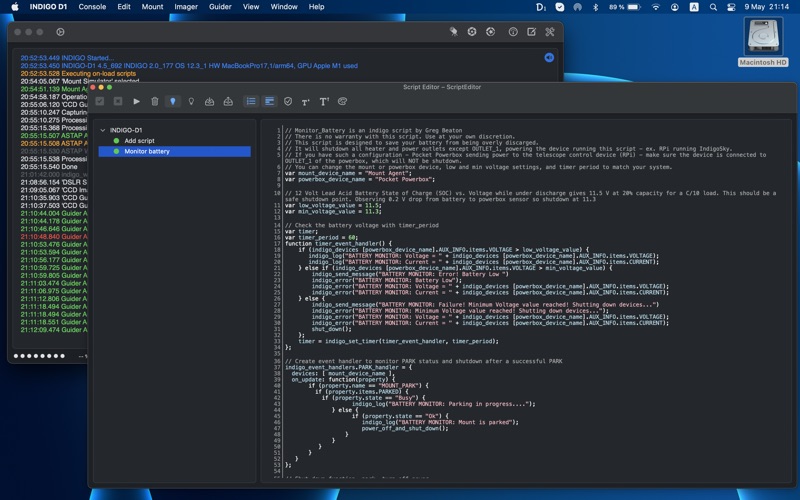Click the telescope icon in main window toolbar
Image resolution: width=800 pixels, height=500 pixels.
click(x=453, y=32)
